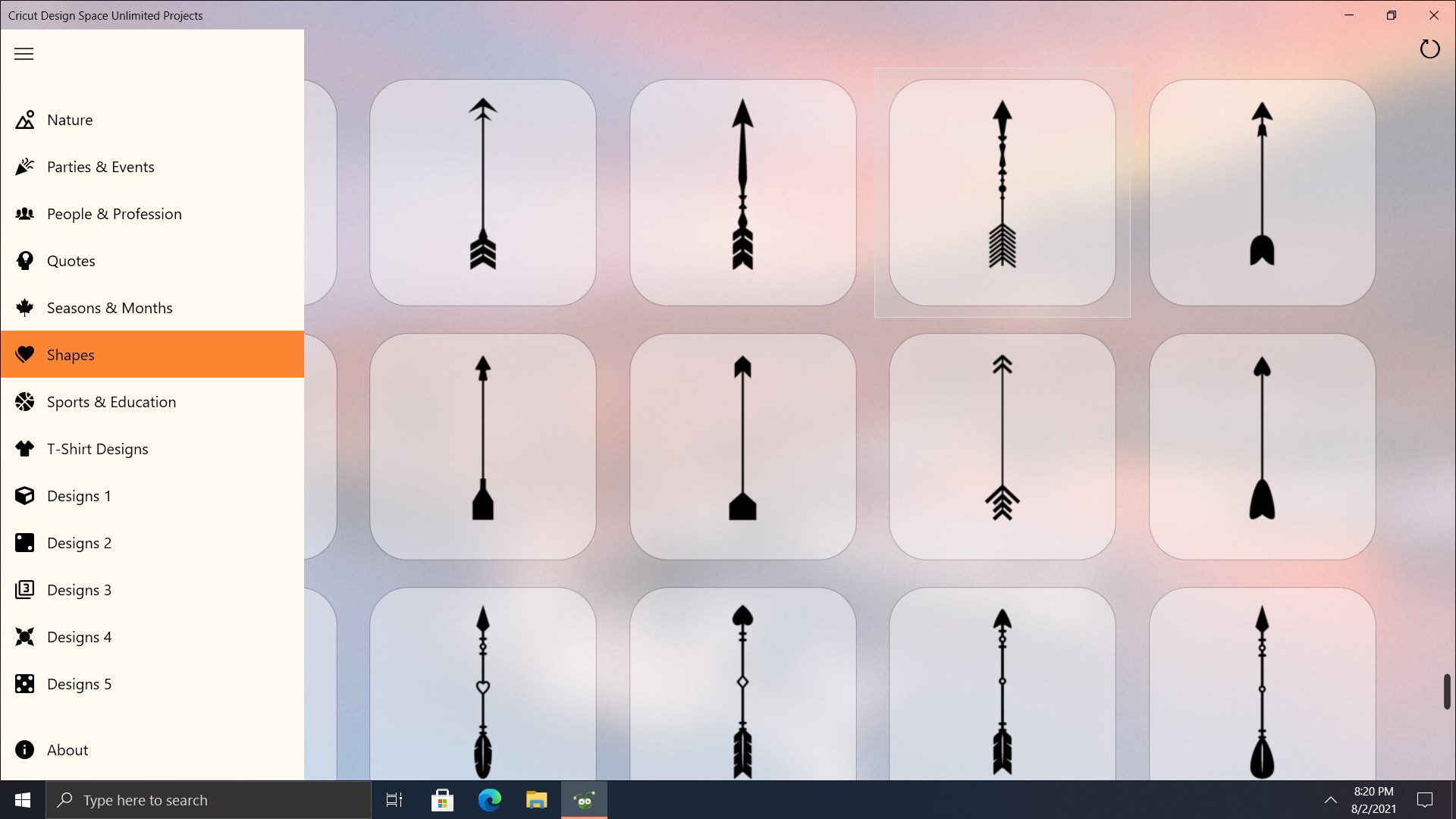
Task: Open Microsoft Store from the taskbar
Action: tap(442, 800)
